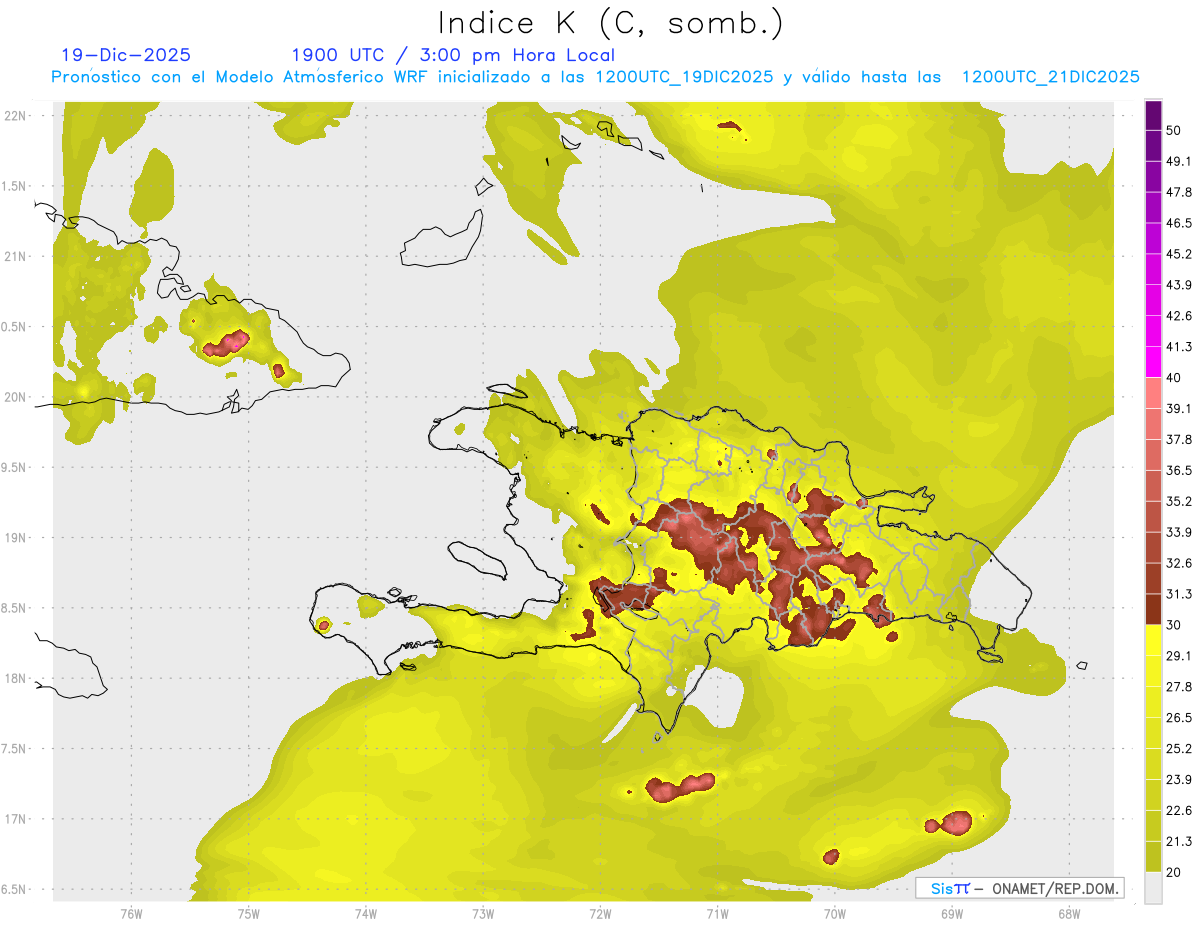Click the dark purple swatch above 50
Viewport: 1200px width, 927px height.
pyautogui.click(x=1153, y=116)
